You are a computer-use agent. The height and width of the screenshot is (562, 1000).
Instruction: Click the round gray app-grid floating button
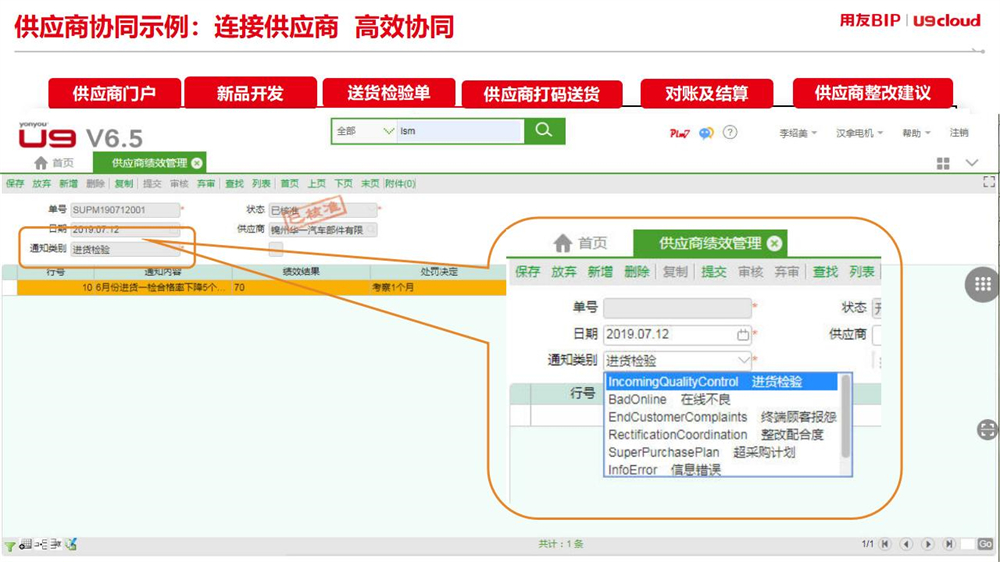pyautogui.click(x=982, y=285)
